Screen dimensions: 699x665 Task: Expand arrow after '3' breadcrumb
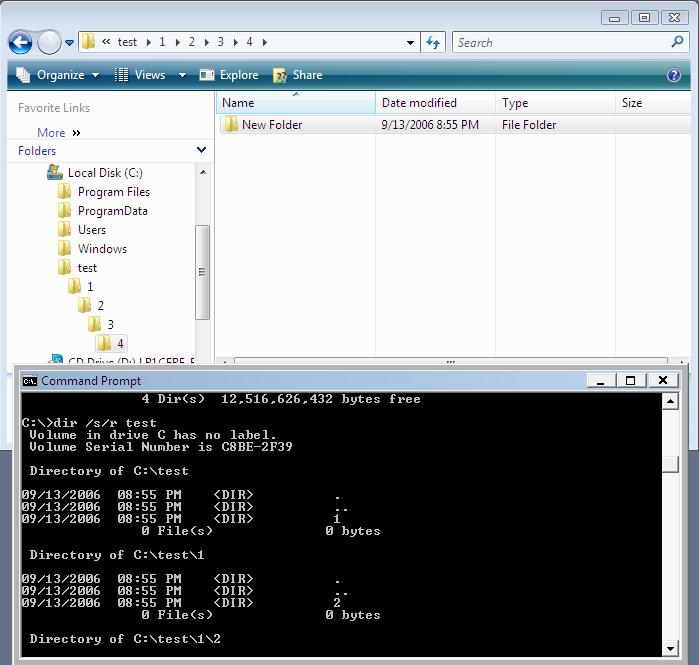(236, 42)
